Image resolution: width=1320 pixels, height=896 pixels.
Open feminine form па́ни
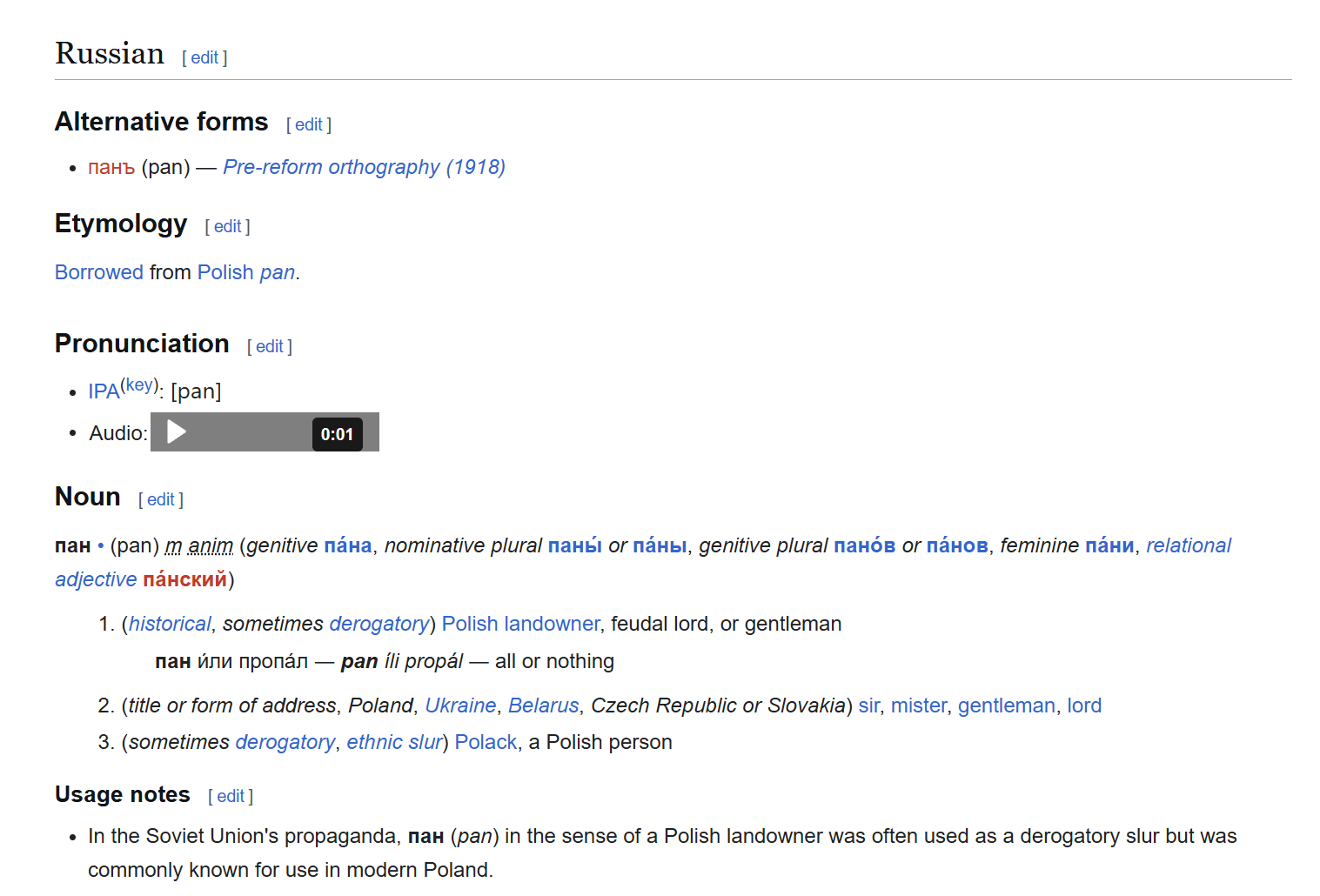1109,545
